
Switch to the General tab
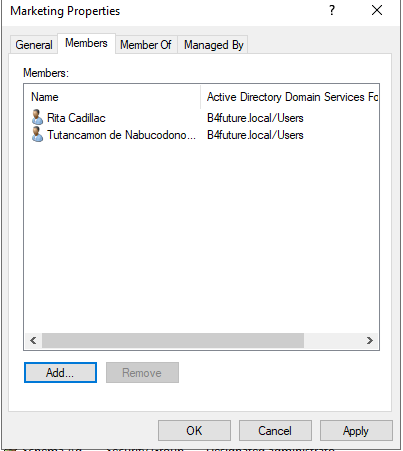[x=34, y=45]
